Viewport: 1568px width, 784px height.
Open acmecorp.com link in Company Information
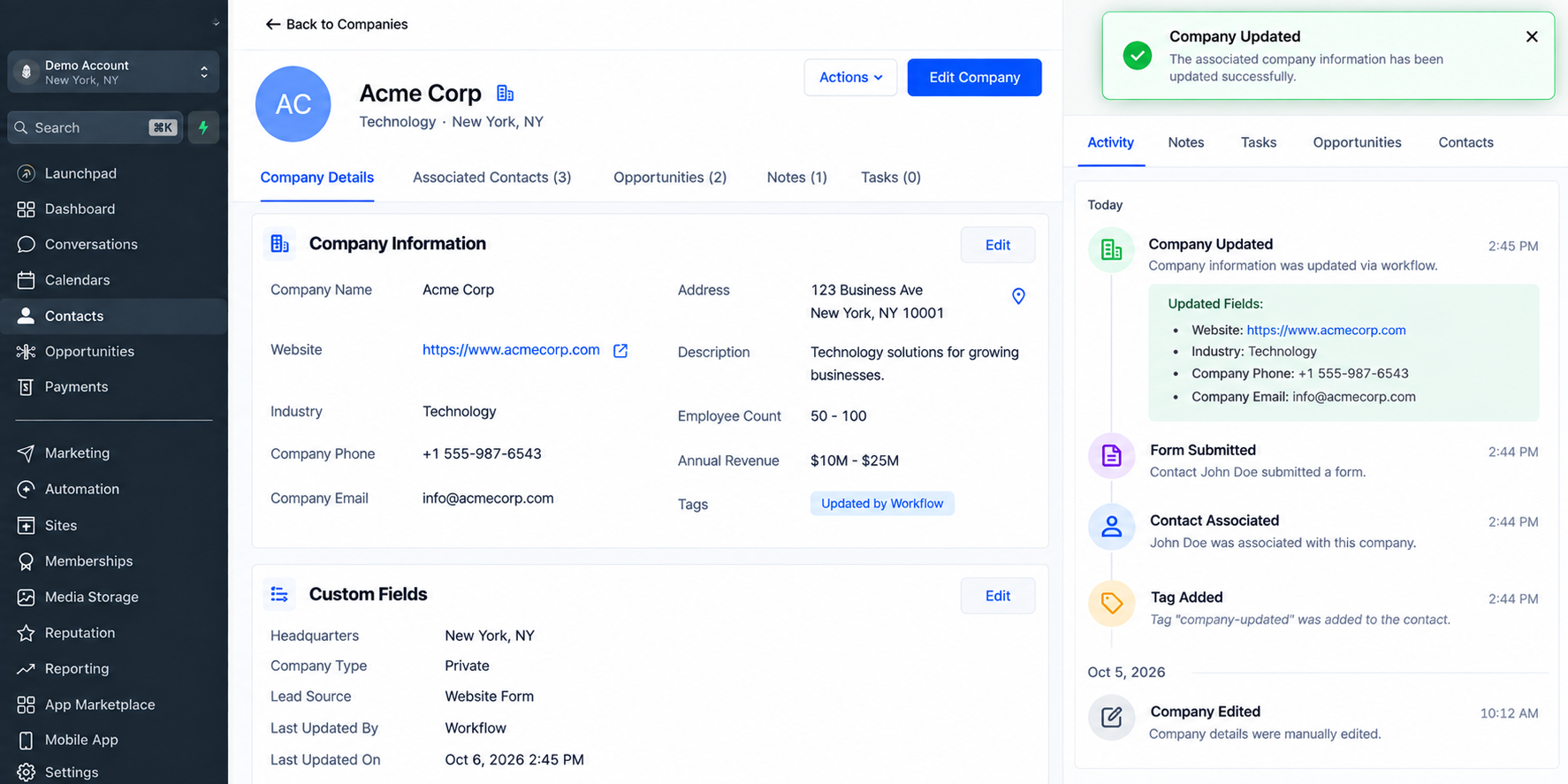pyautogui.click(x=511, y=350)
